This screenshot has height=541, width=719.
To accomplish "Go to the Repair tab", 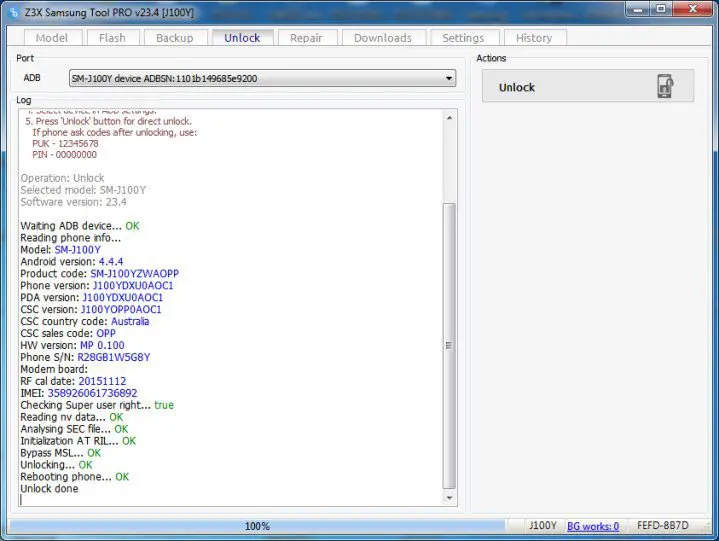I will pos(306,38).
